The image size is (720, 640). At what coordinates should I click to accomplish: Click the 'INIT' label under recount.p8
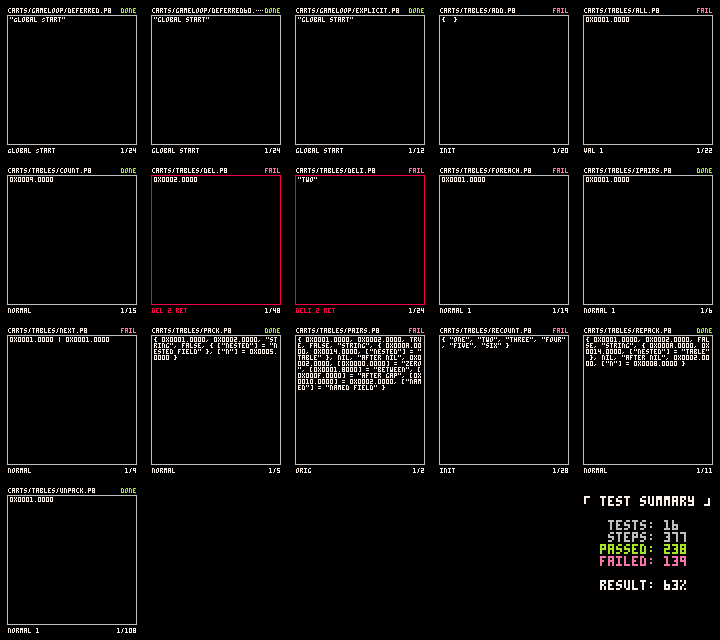click(448, 471)
